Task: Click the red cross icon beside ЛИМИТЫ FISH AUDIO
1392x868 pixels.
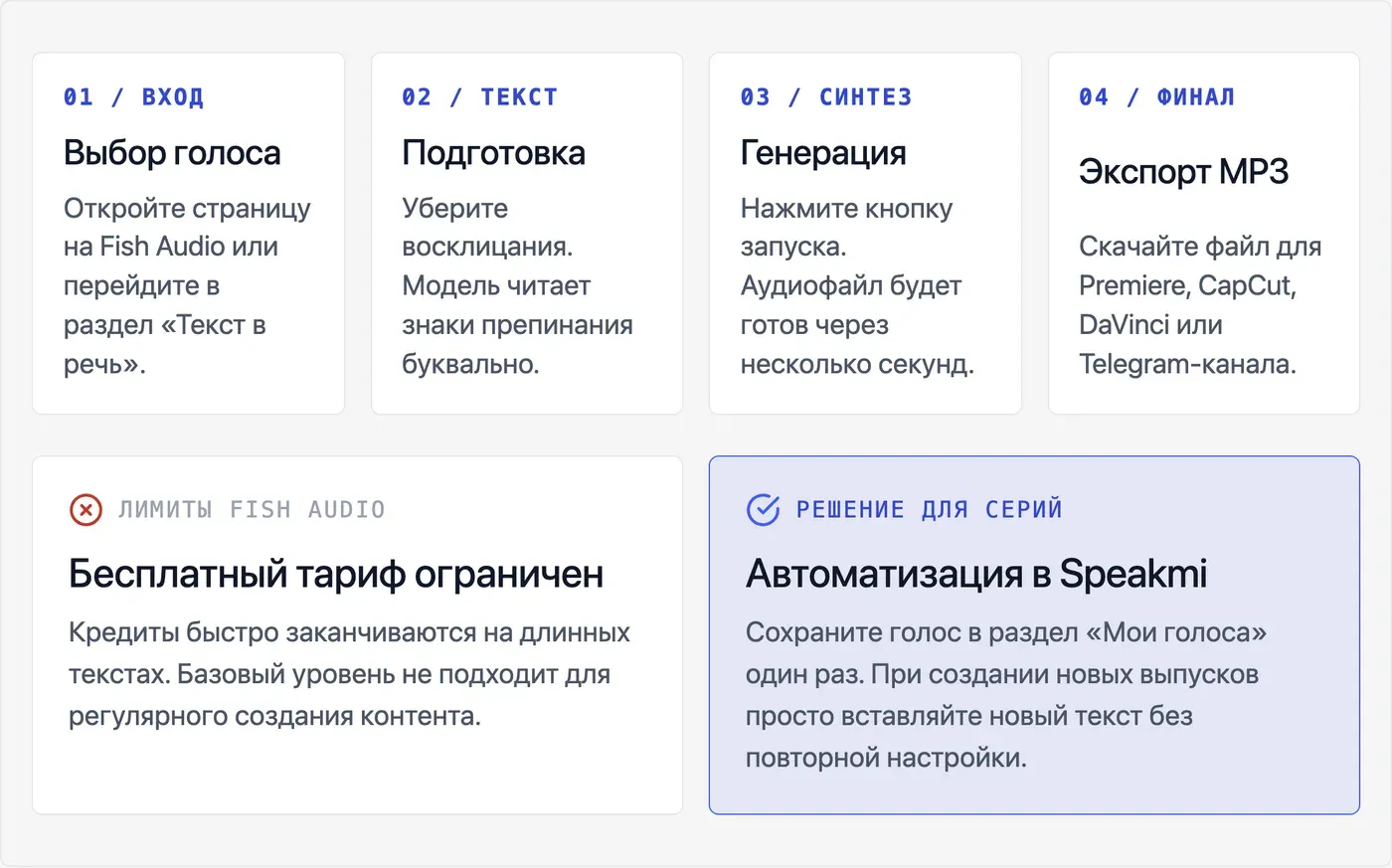Action: tap(86, 510)
